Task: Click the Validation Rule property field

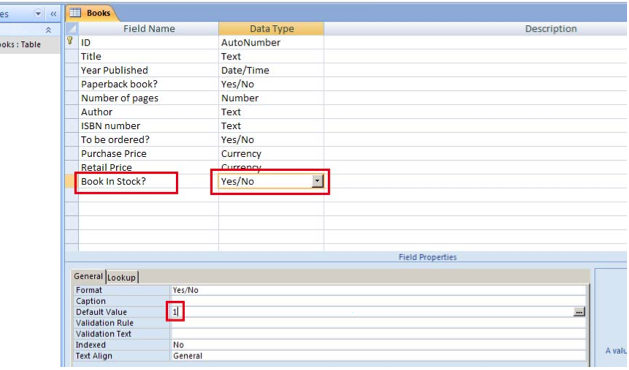Action: [378, 323]
